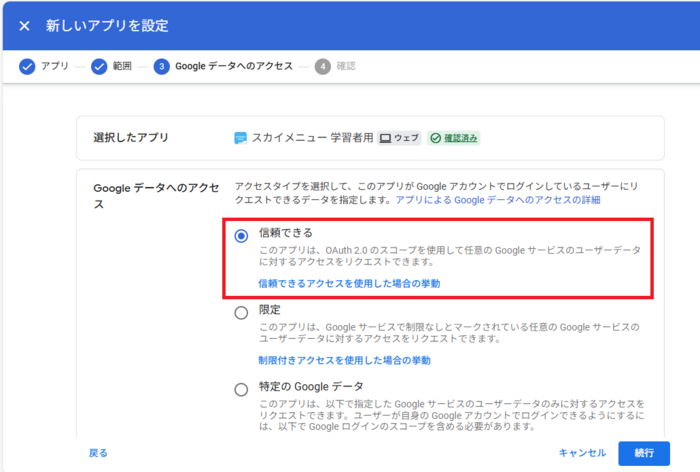The width and height of the screenshot is (700, 472).
Task: Select the 信頼できる radio button
Action: 241,236
